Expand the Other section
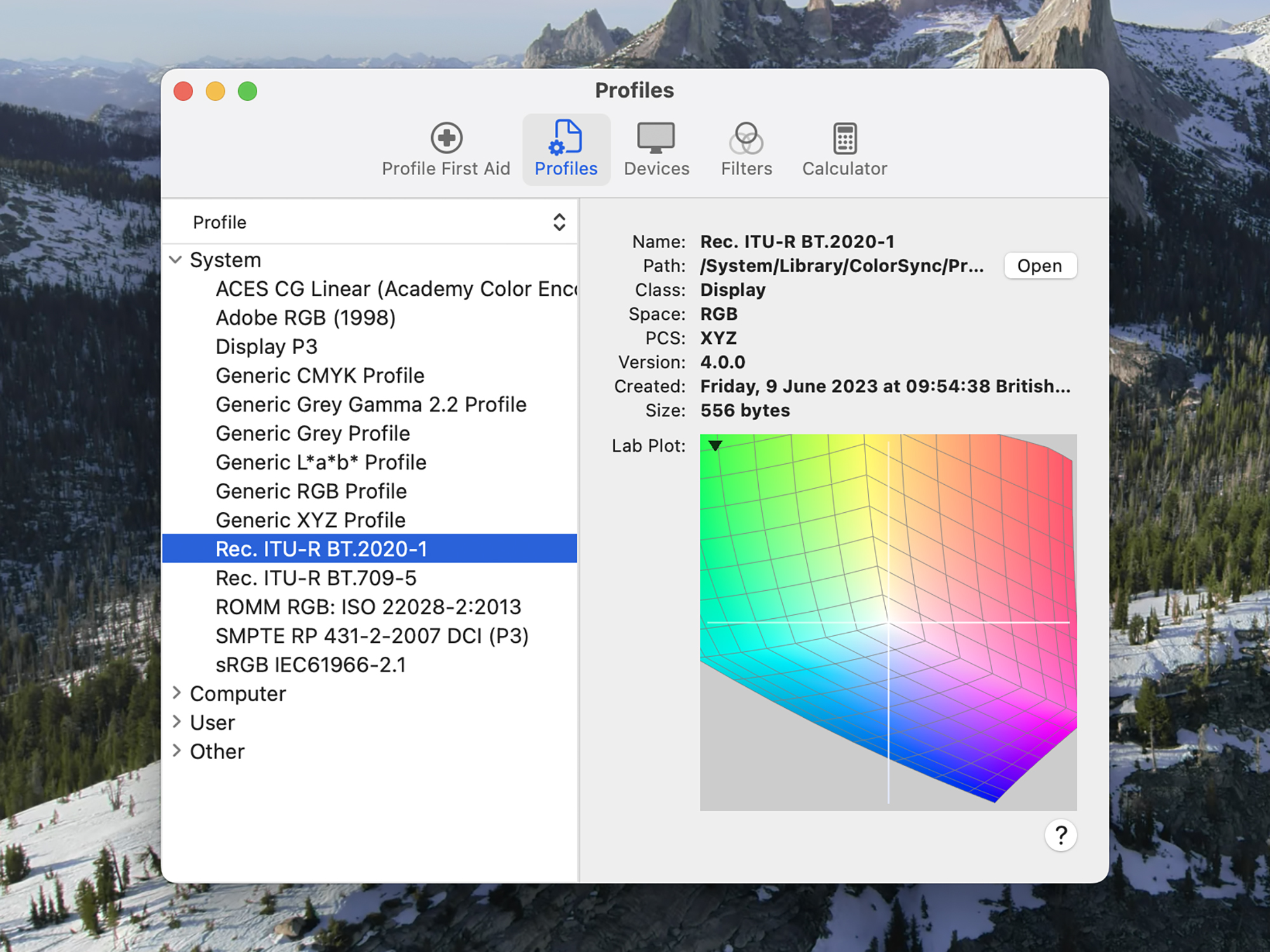The width and height of the screenshot is (1270, 952). tap(177, 751)
